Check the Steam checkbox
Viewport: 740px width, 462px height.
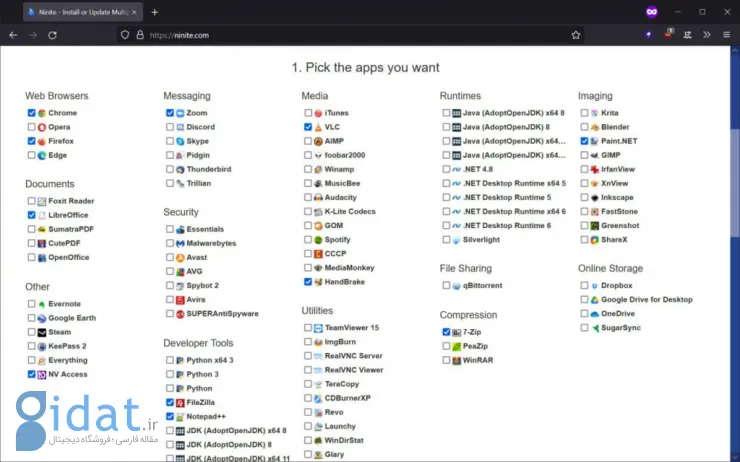[31, 332]
